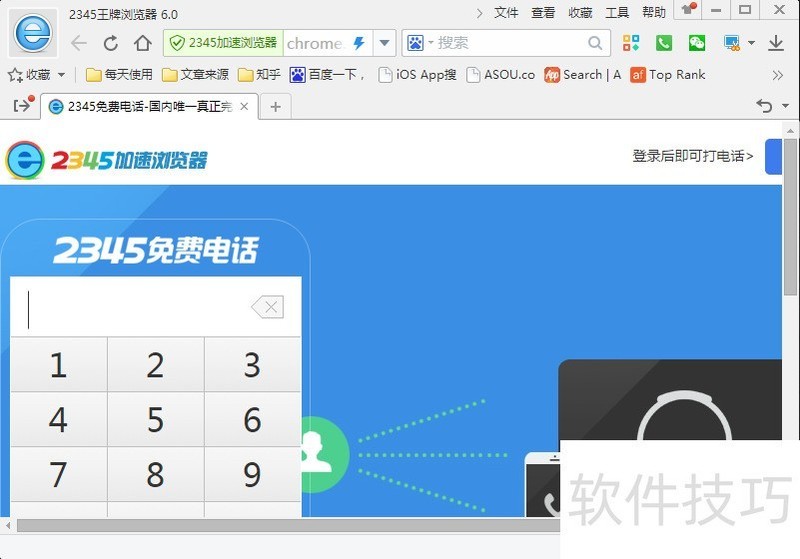
Task: Open the 文章来源 bookmark folder
Action: click(x=195, y=75)
